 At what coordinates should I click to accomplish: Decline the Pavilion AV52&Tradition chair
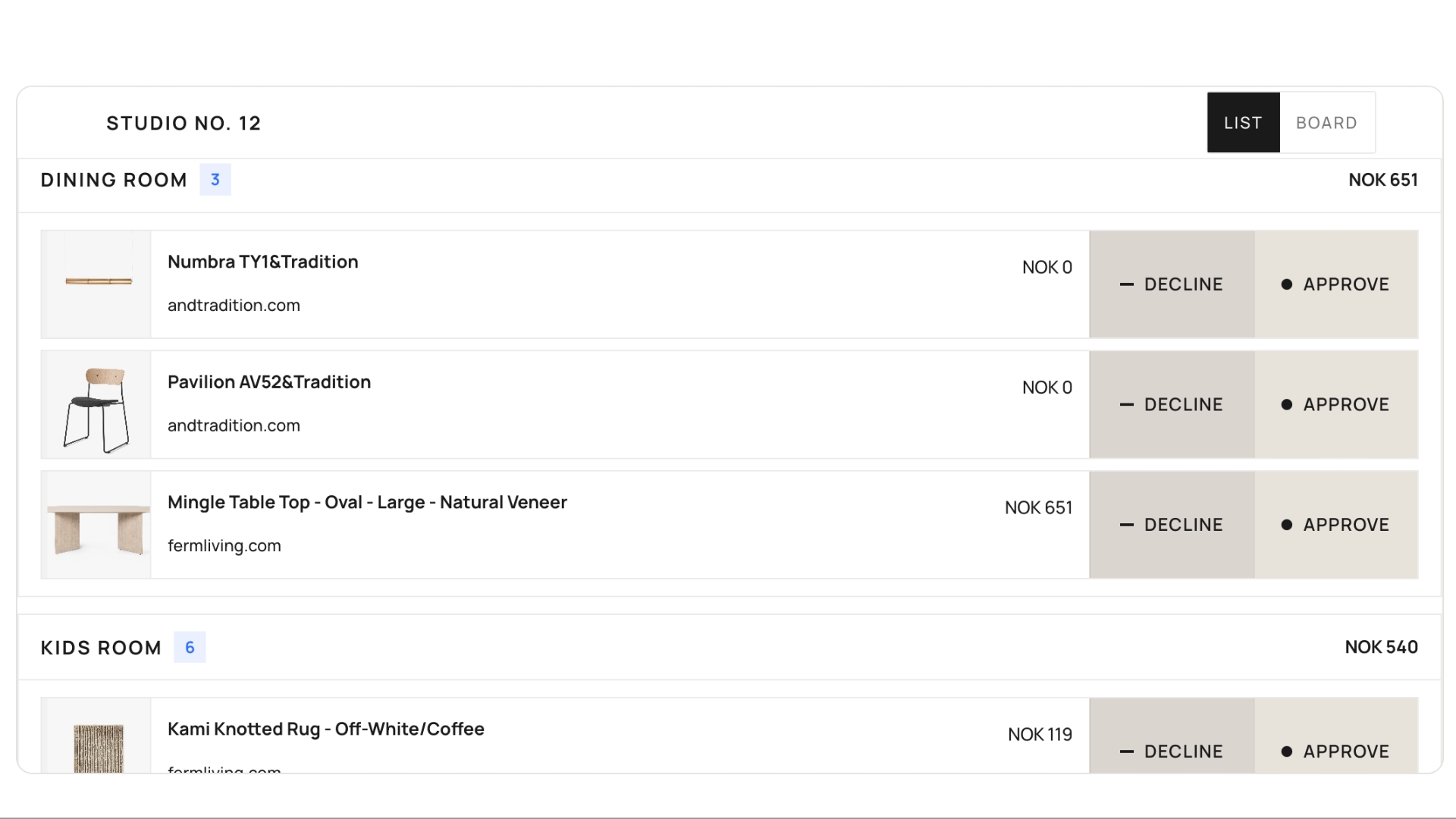coord(1172,404)
